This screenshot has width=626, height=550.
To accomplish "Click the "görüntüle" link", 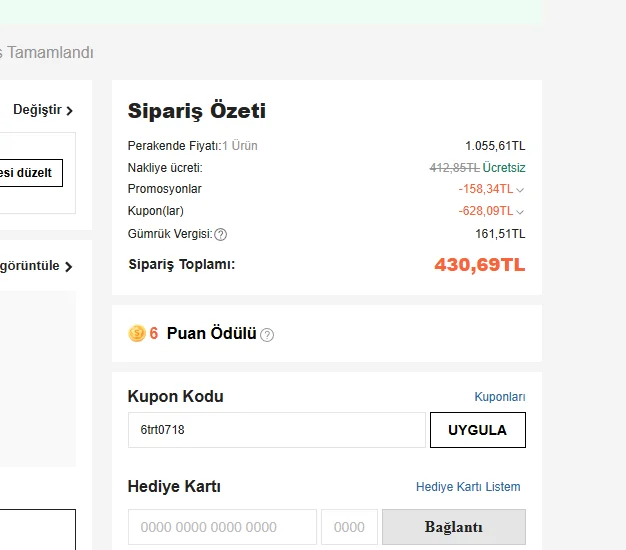I will 36,267.
